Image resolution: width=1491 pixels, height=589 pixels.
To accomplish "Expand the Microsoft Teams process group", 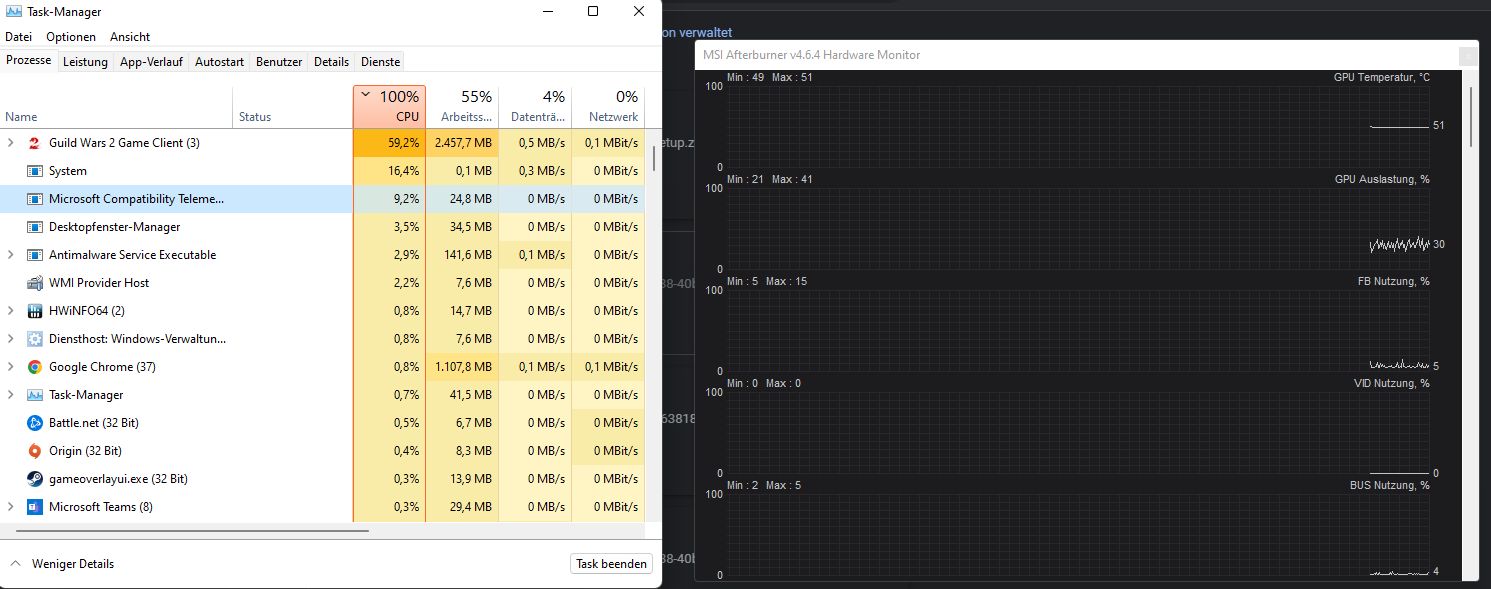I will click(x=11, y=507).
